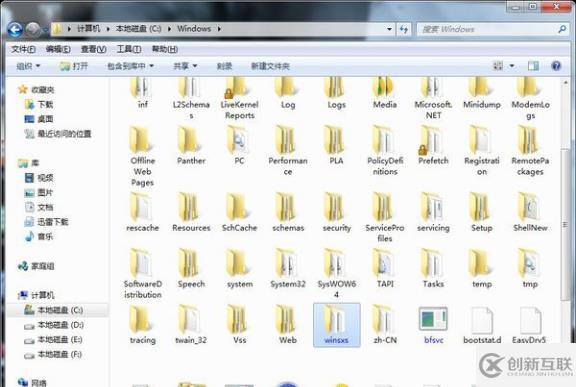Click the Windows search input field
The image size is (576, 387).
pyautogui.click(x=487, y=29)
